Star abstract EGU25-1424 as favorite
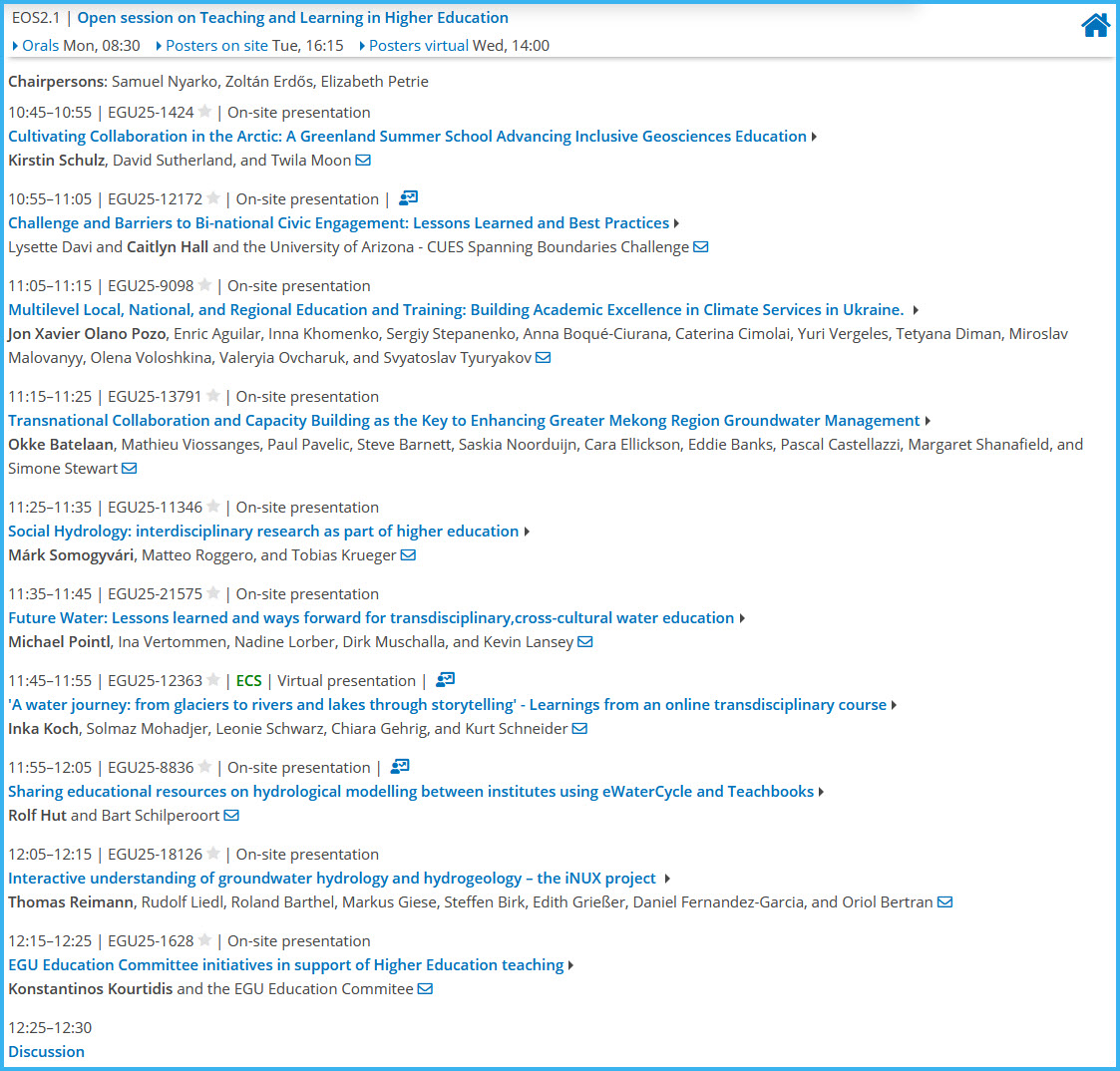The image size is (1120, 1071). pos(205,112)
